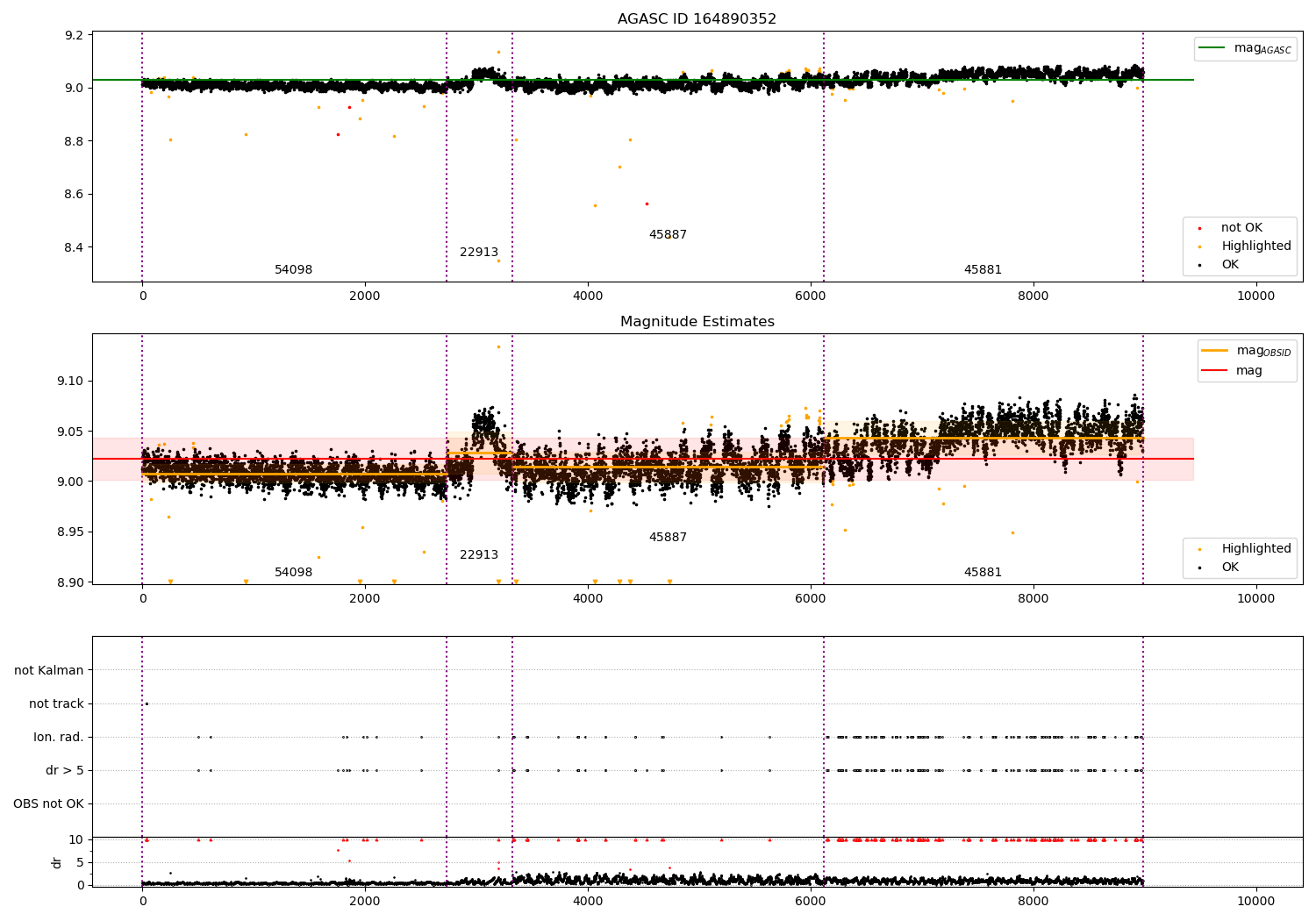Click obsid label 22913 in the top plot
Image resolution: width=1316 pixels, height=921 pixels.
point(479,252)
